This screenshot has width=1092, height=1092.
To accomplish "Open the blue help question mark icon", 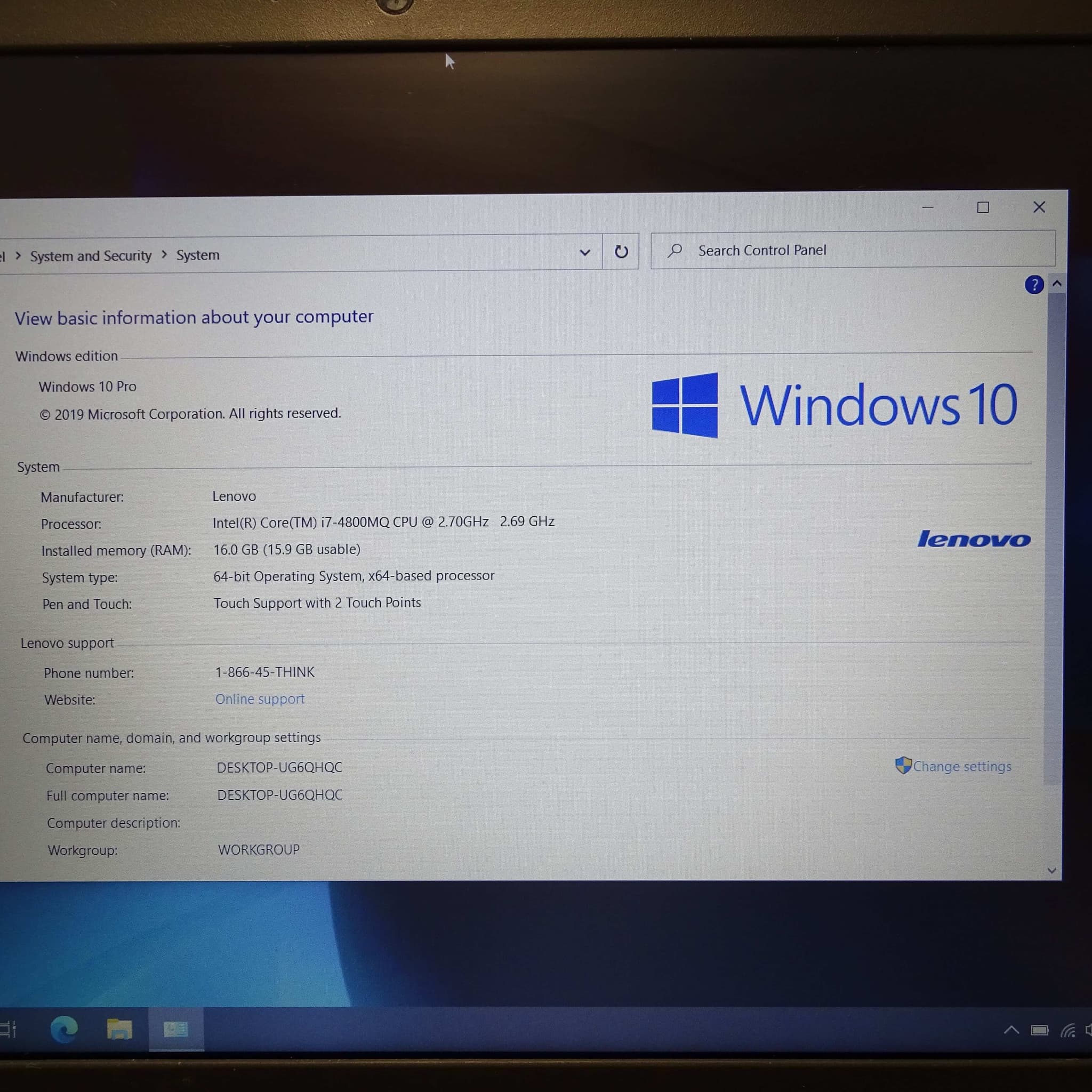I will pyautogui.click(x=1034, y=285).
